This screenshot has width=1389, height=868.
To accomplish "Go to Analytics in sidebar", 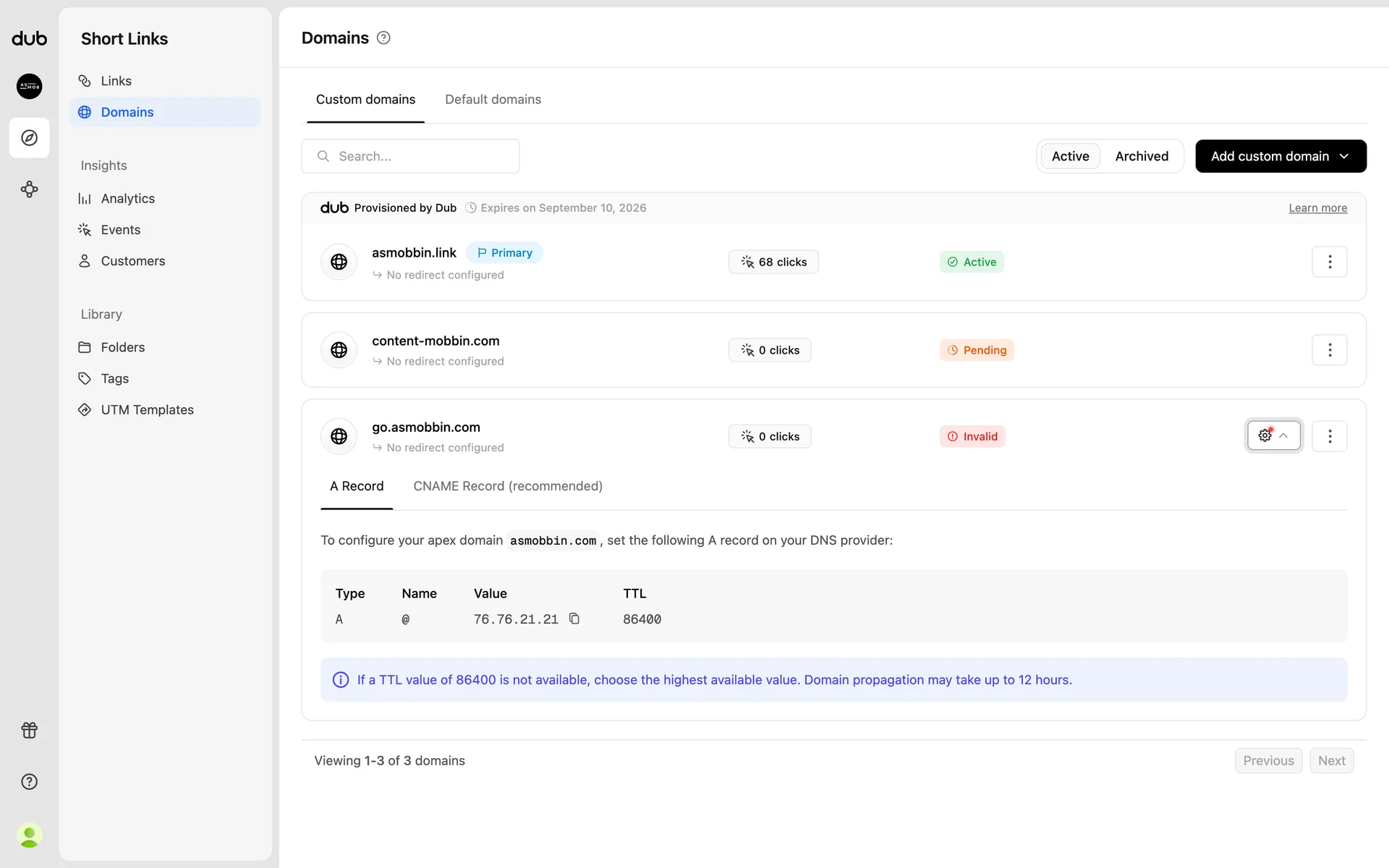I will (127, 198).
